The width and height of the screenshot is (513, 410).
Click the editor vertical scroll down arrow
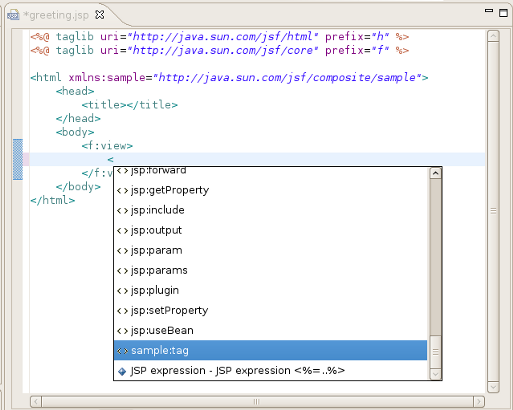(x=493, y=387)
